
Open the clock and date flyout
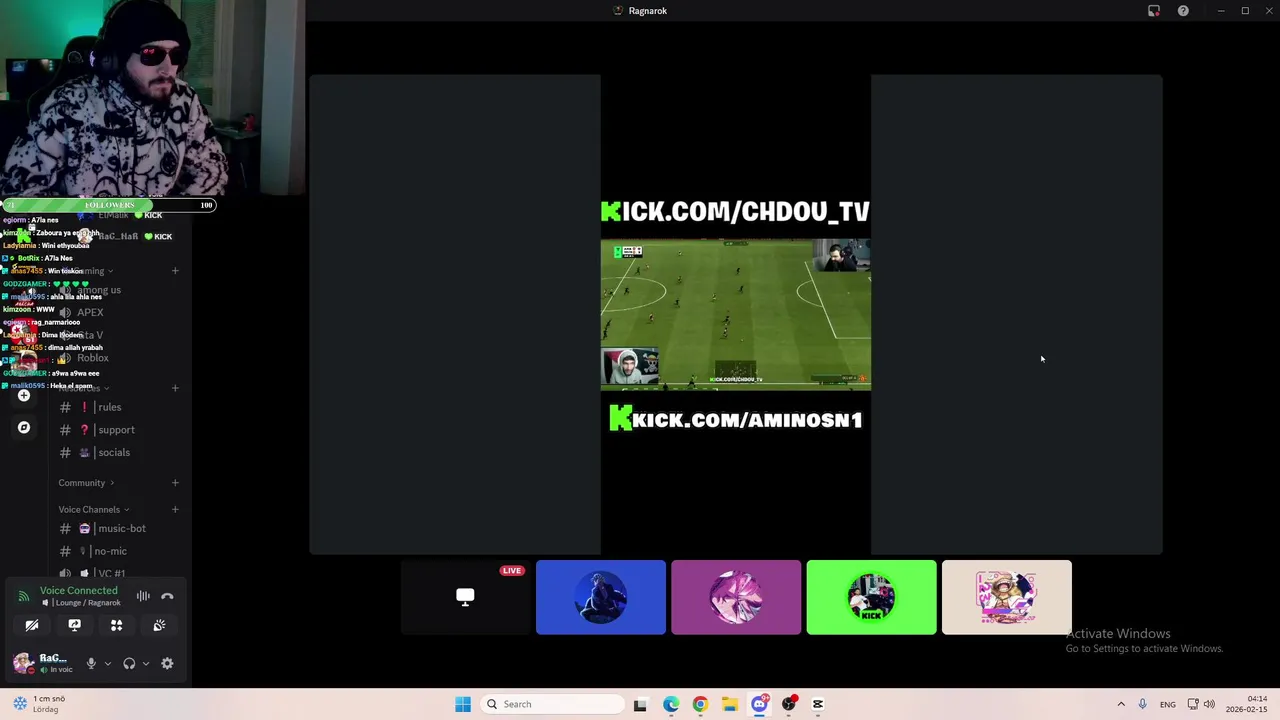[1249, 704]
